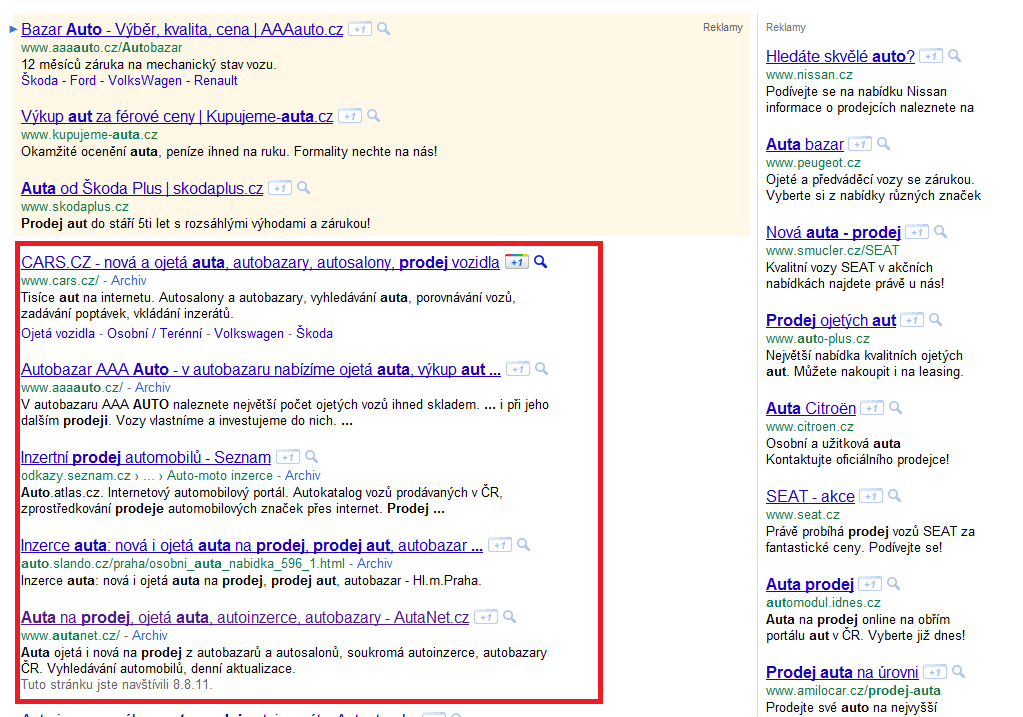The height and width of the screenshot is (717, 1023).
Task: Open Inzertní prodej automobilů - Seznam result
Action: (145, 457)
